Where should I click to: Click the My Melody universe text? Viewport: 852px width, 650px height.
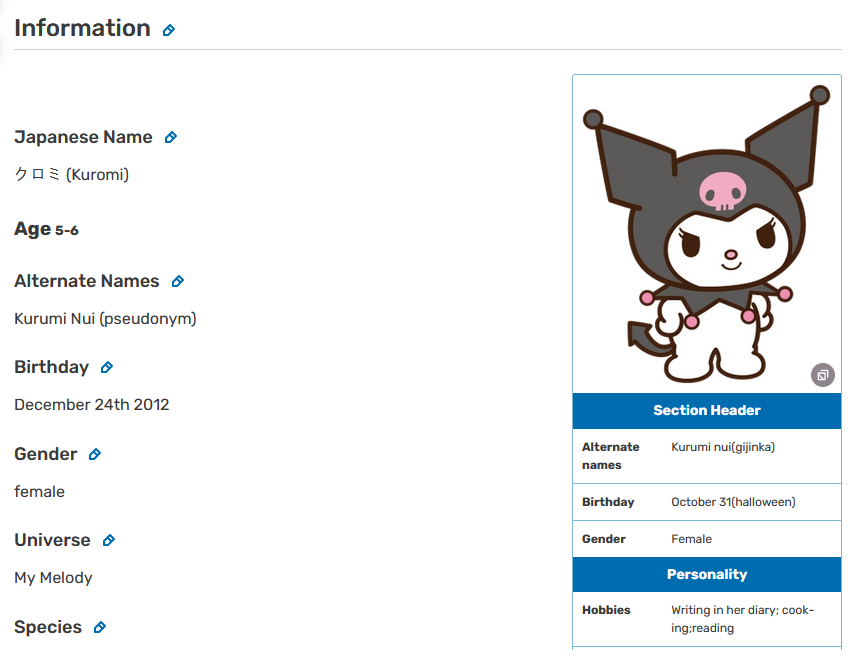(x=53, y=578)
